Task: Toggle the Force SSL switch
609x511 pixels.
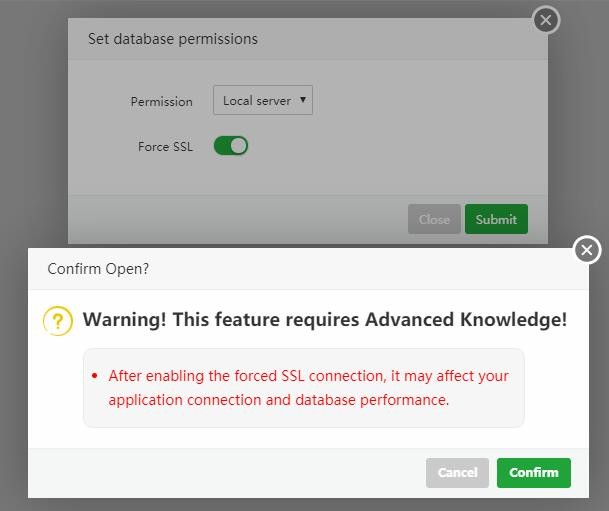Action: (x=231, y=146)
